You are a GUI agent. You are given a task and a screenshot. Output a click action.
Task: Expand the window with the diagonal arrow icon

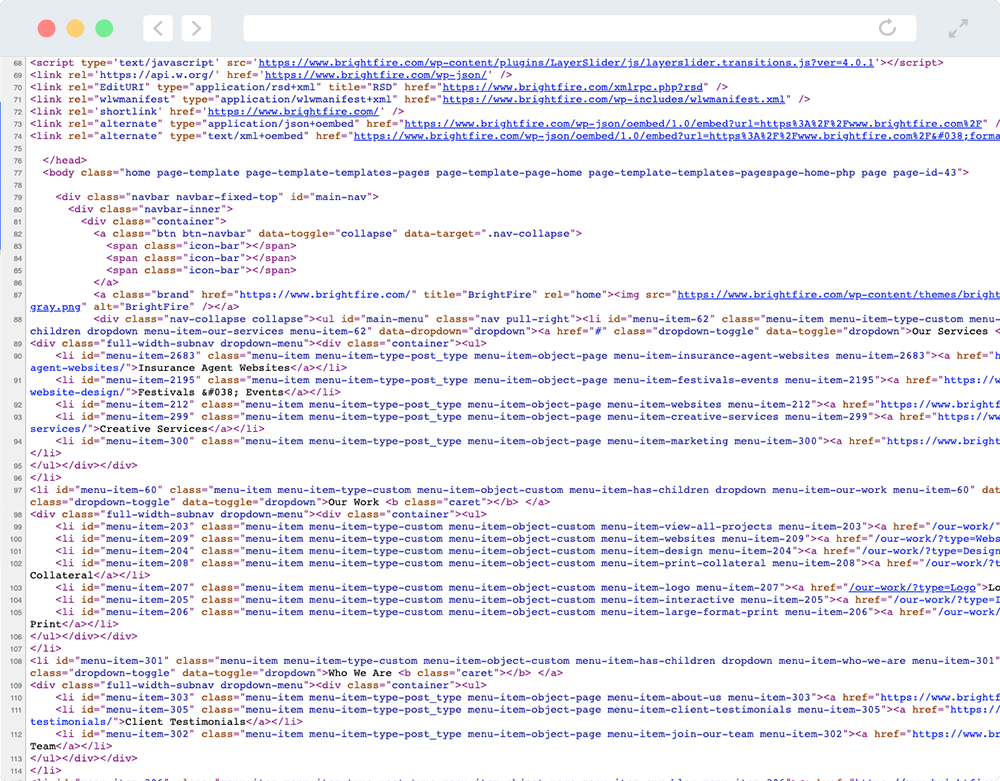958,27
